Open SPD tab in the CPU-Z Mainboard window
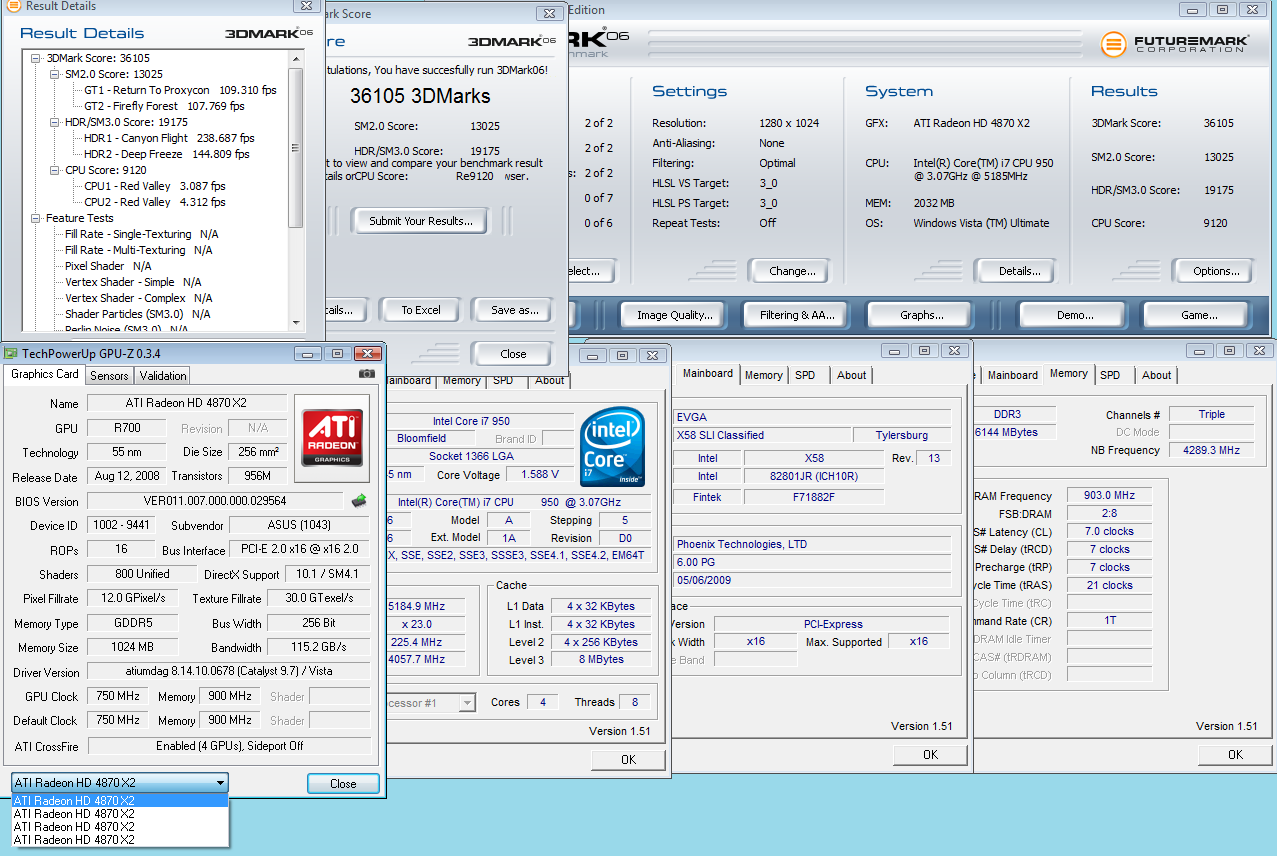The image size is (1277, 856). pyautogui.click(x=806, y=375)
